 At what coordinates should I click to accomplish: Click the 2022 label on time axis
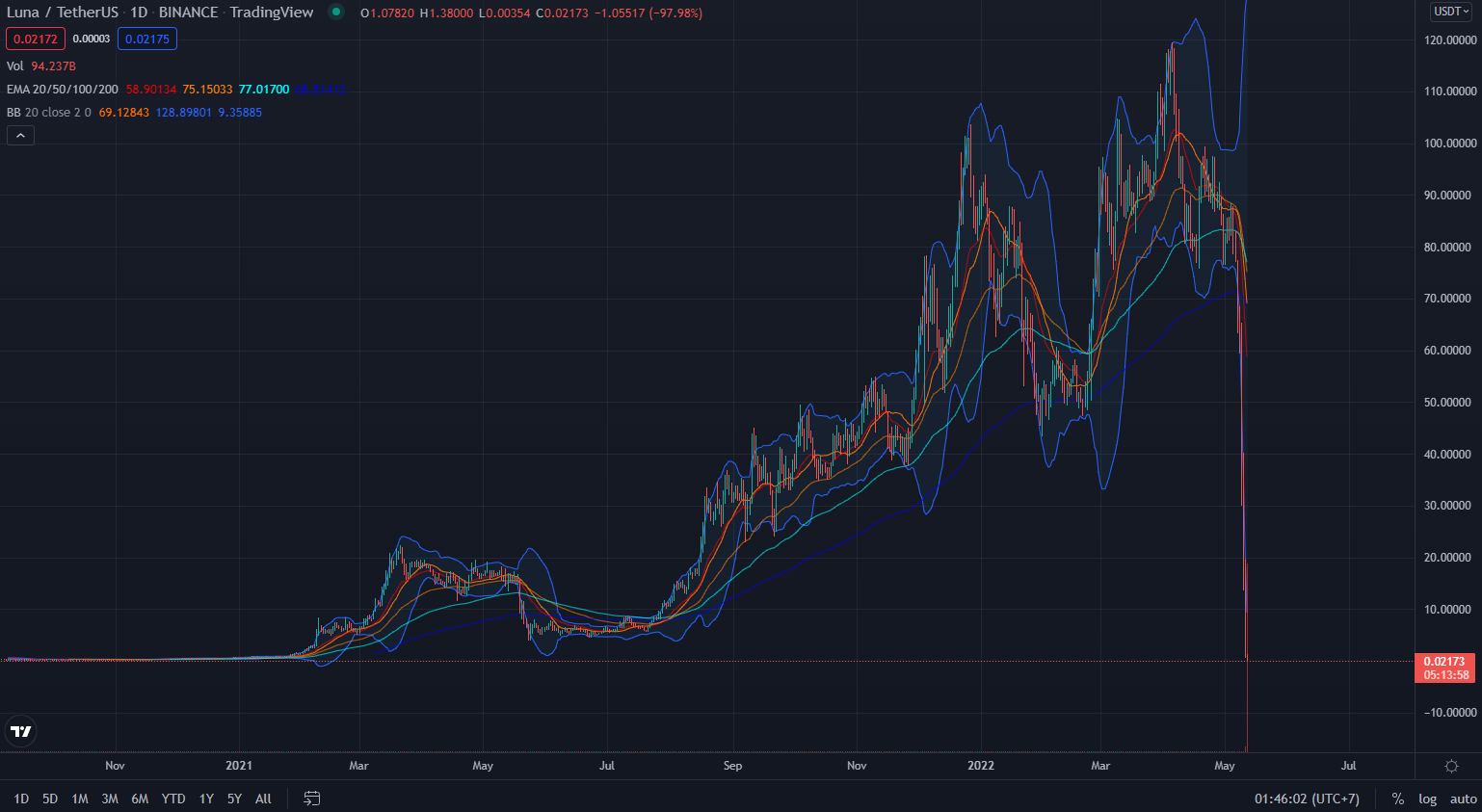coord(981,766)
